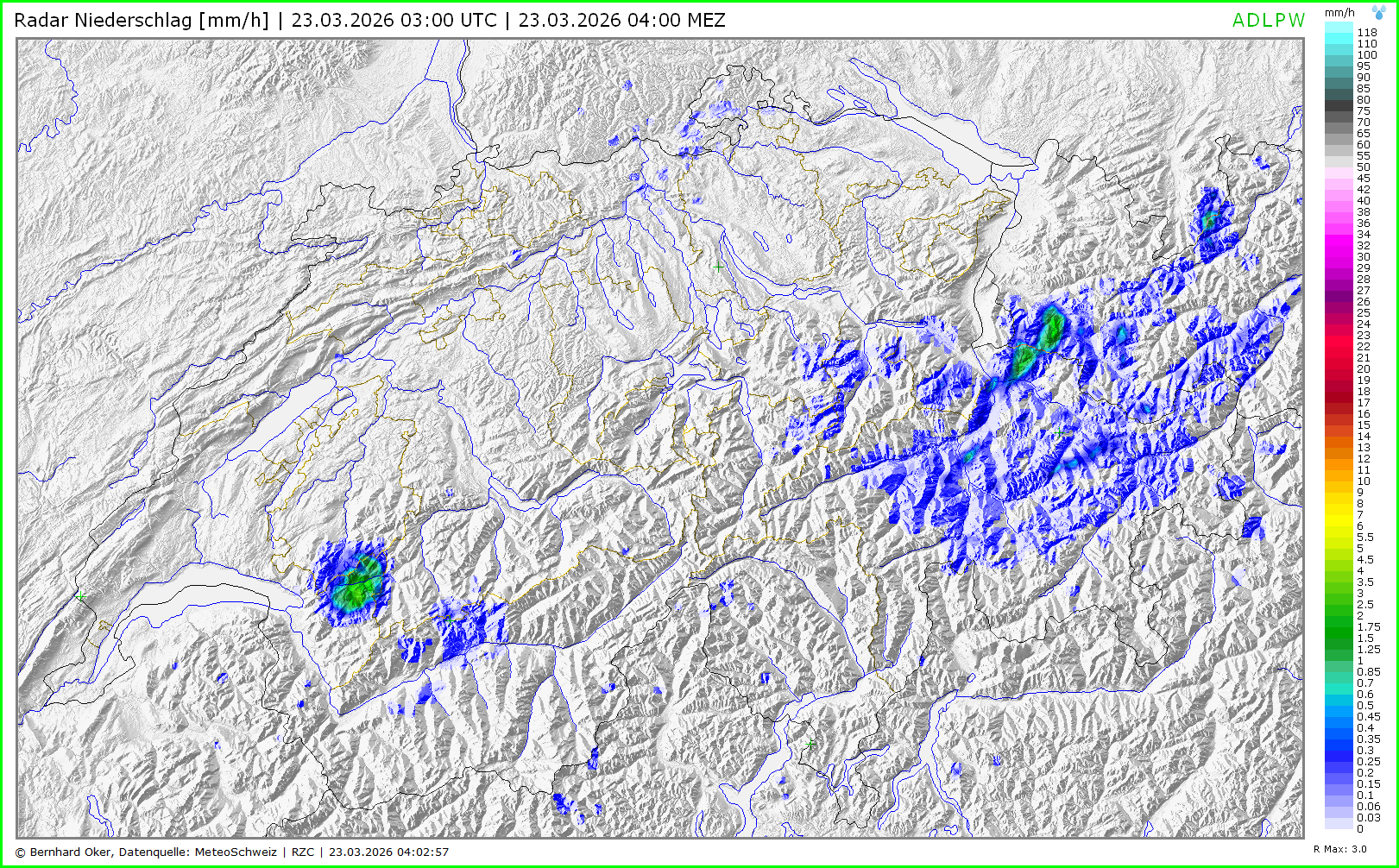The image size is (1399, 868).
Task: Select the 03:00 UTC timestamp in the header
Action: (394, 21)
